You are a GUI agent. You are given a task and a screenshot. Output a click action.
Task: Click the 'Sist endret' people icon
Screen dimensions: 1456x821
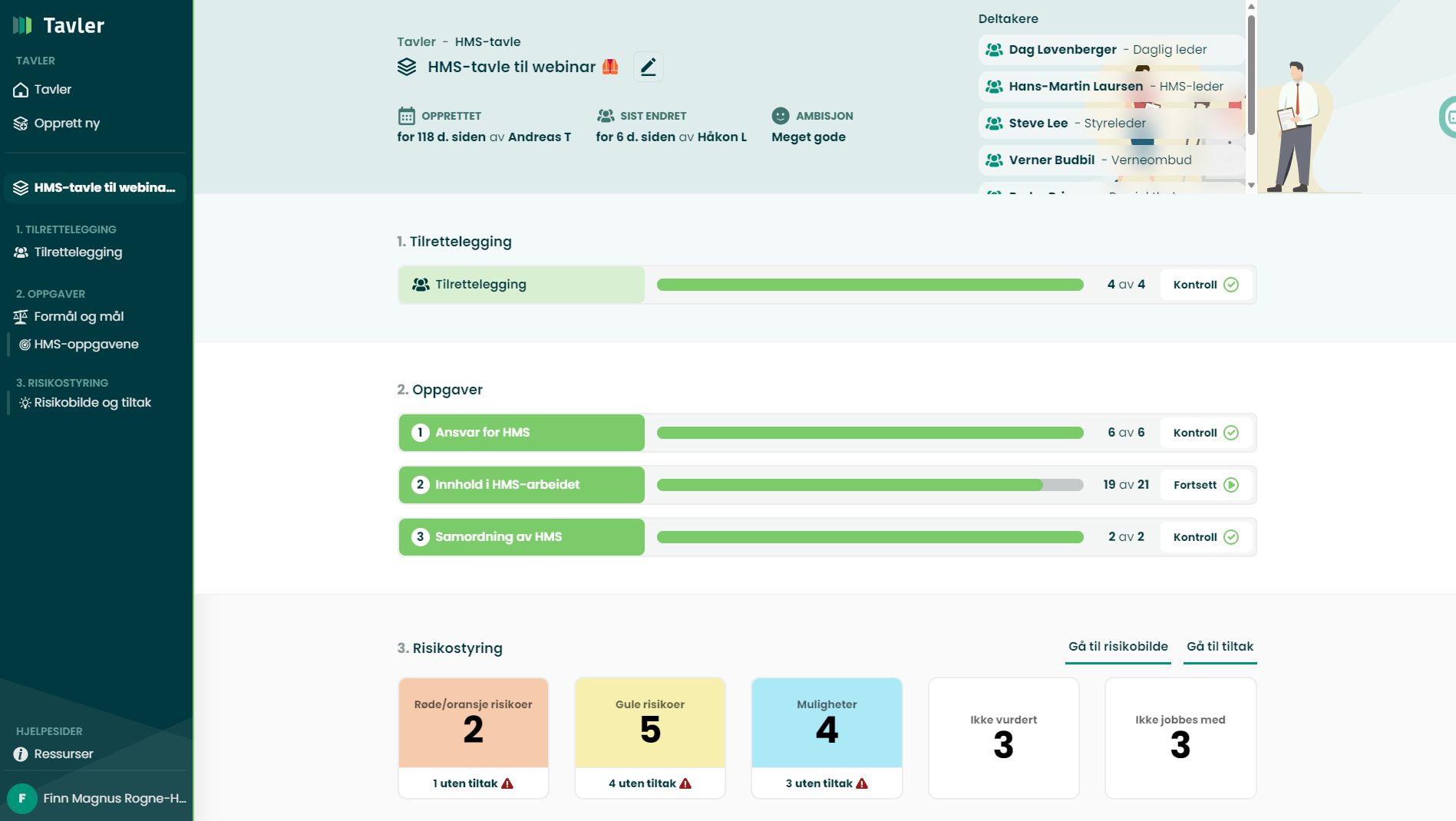(x=606, y=116)
